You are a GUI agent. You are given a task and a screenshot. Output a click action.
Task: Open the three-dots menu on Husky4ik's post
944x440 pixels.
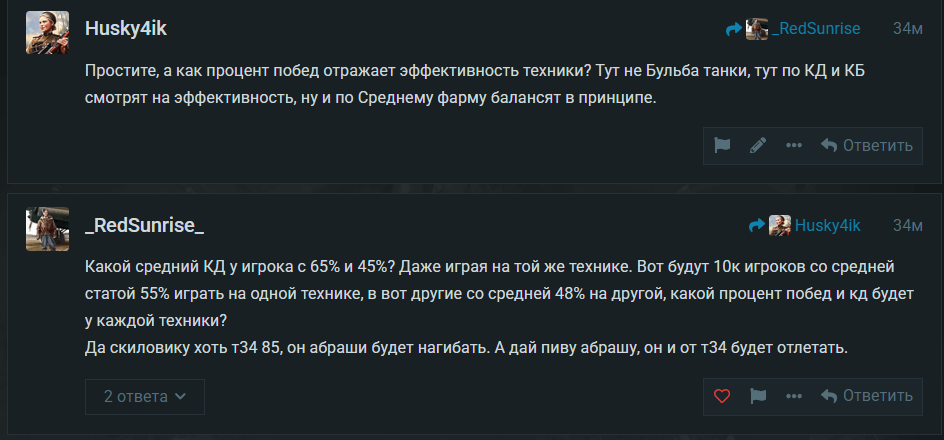794,145
